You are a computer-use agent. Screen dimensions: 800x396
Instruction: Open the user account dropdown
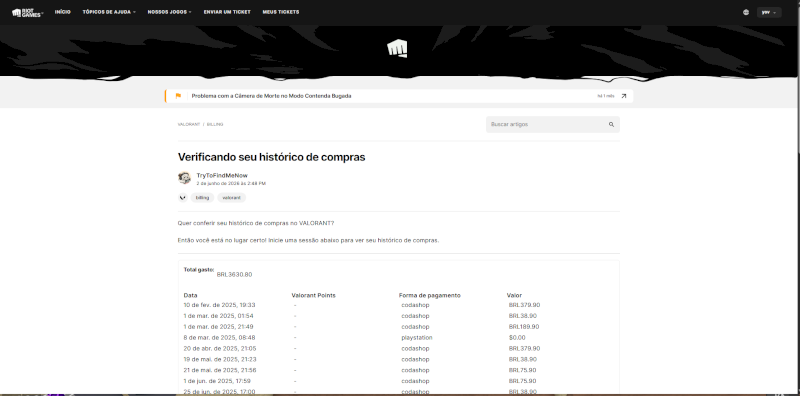[769, 12]
